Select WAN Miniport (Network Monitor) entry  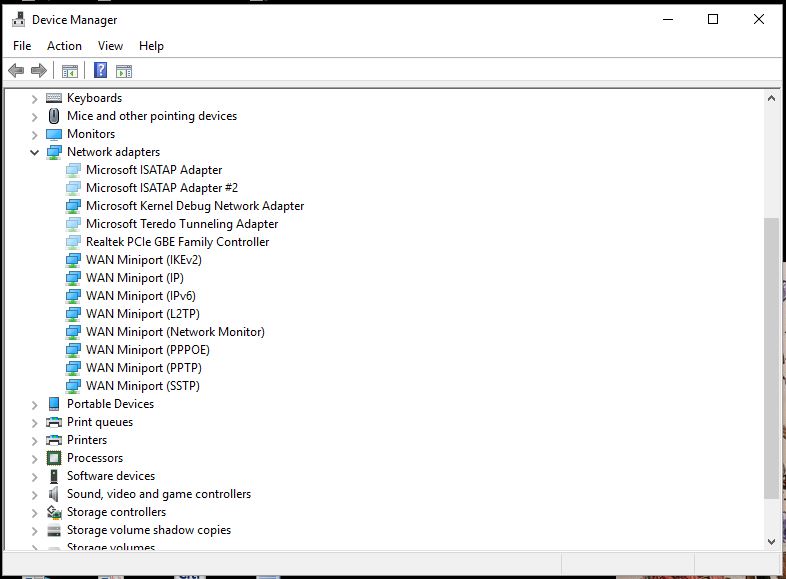(175, 332)
